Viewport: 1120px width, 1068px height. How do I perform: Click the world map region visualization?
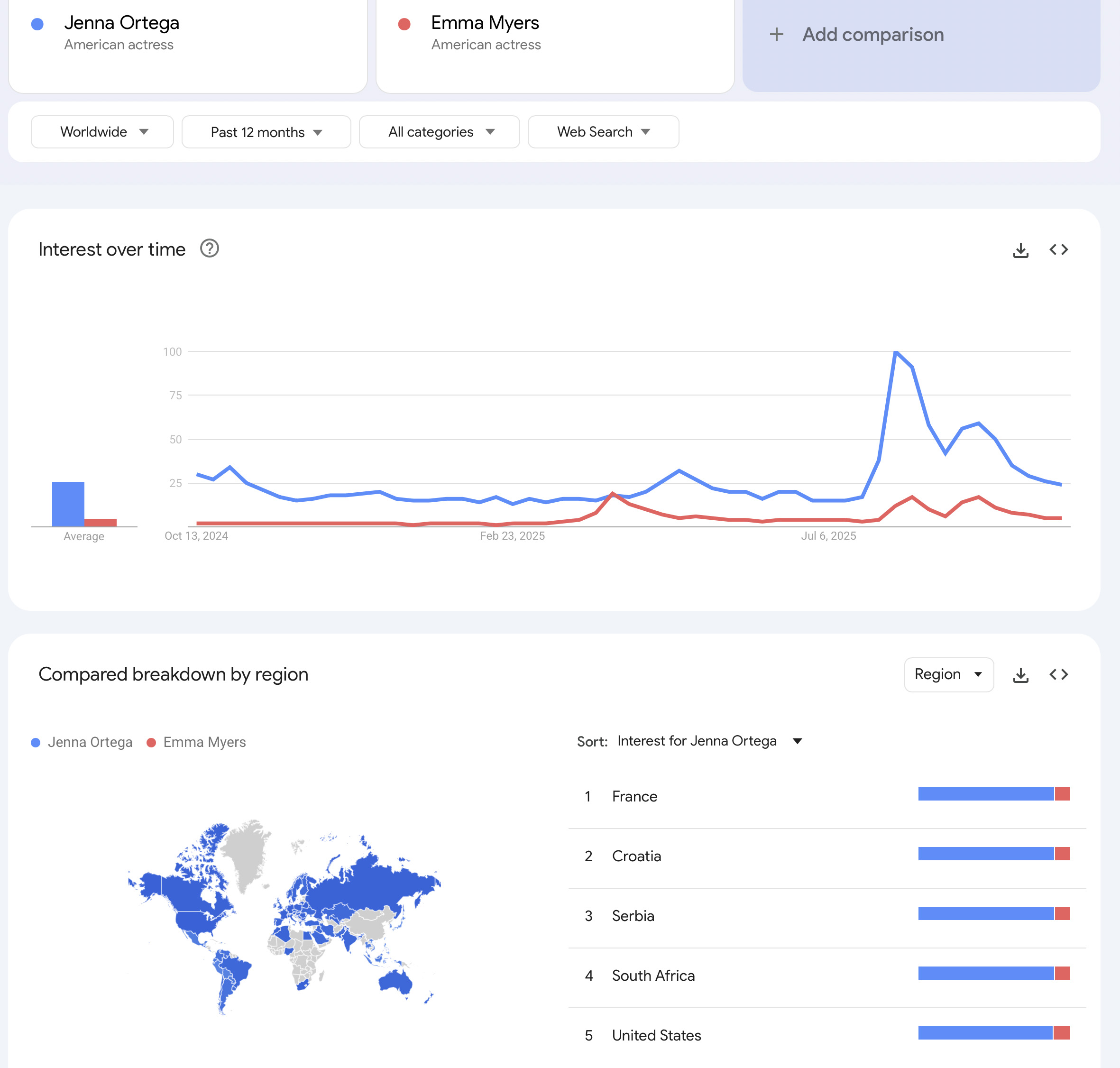[285, 917]
